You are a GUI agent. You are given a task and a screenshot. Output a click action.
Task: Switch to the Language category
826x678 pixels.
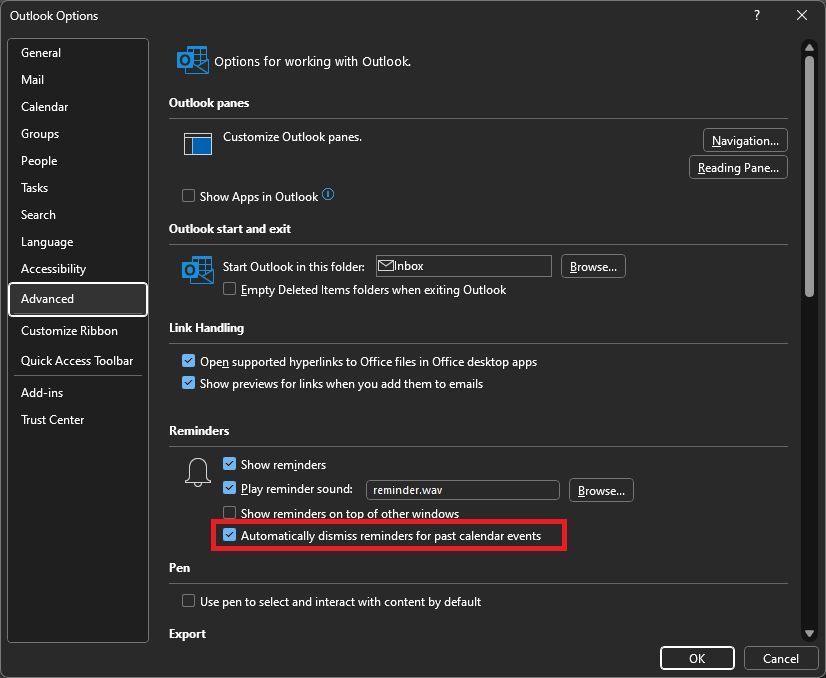tap(78, 242)
